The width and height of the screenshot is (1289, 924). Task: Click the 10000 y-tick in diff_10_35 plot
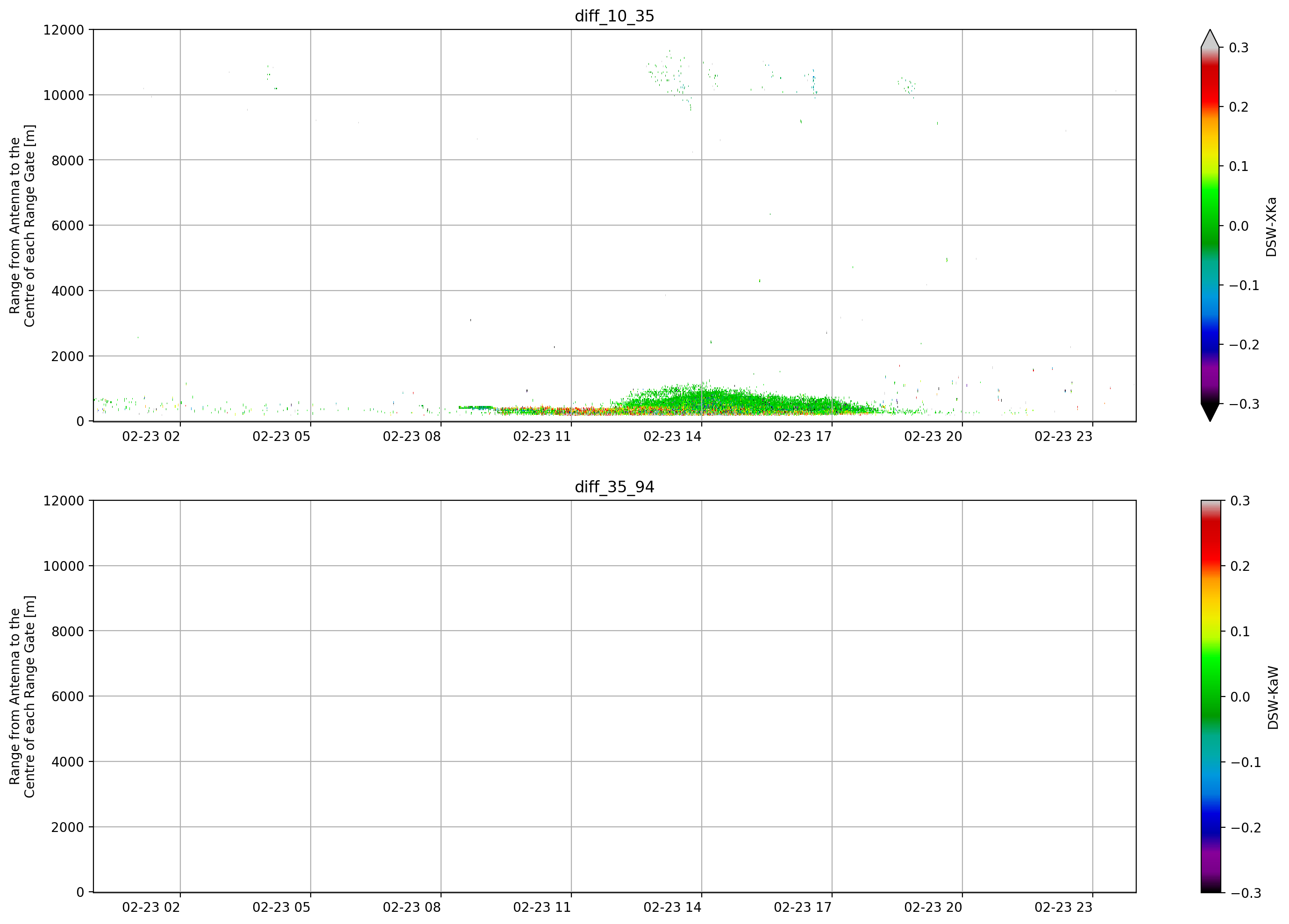64,95
